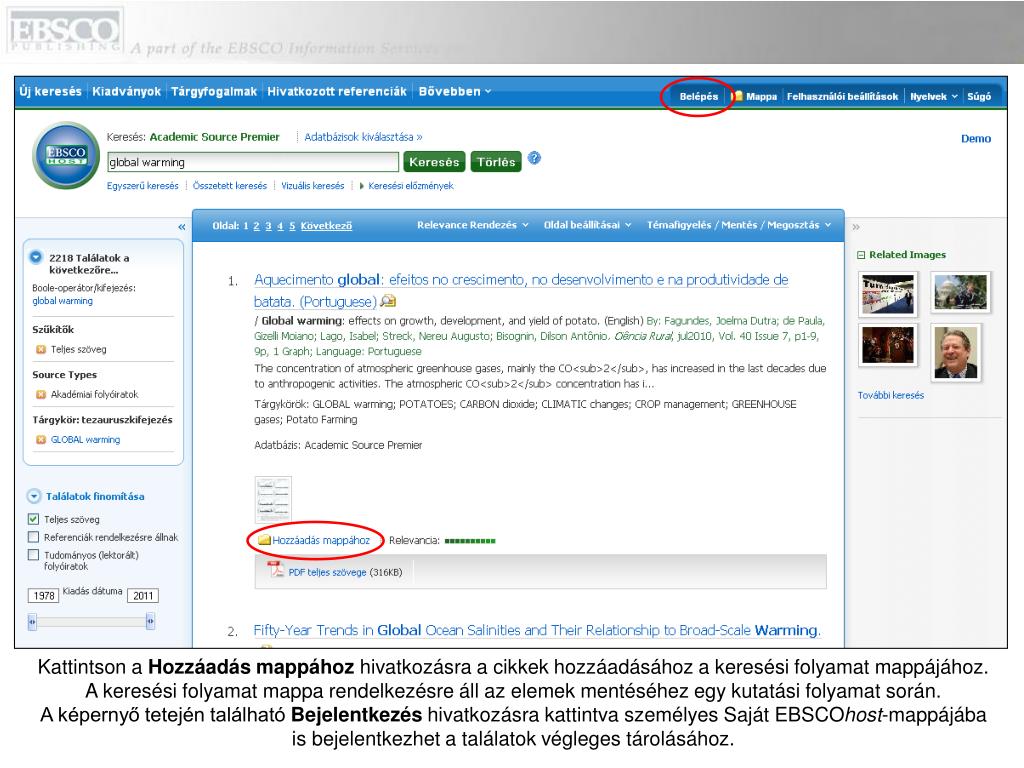
Task: Click the Egyszerű keresés link
Action: 142,186
